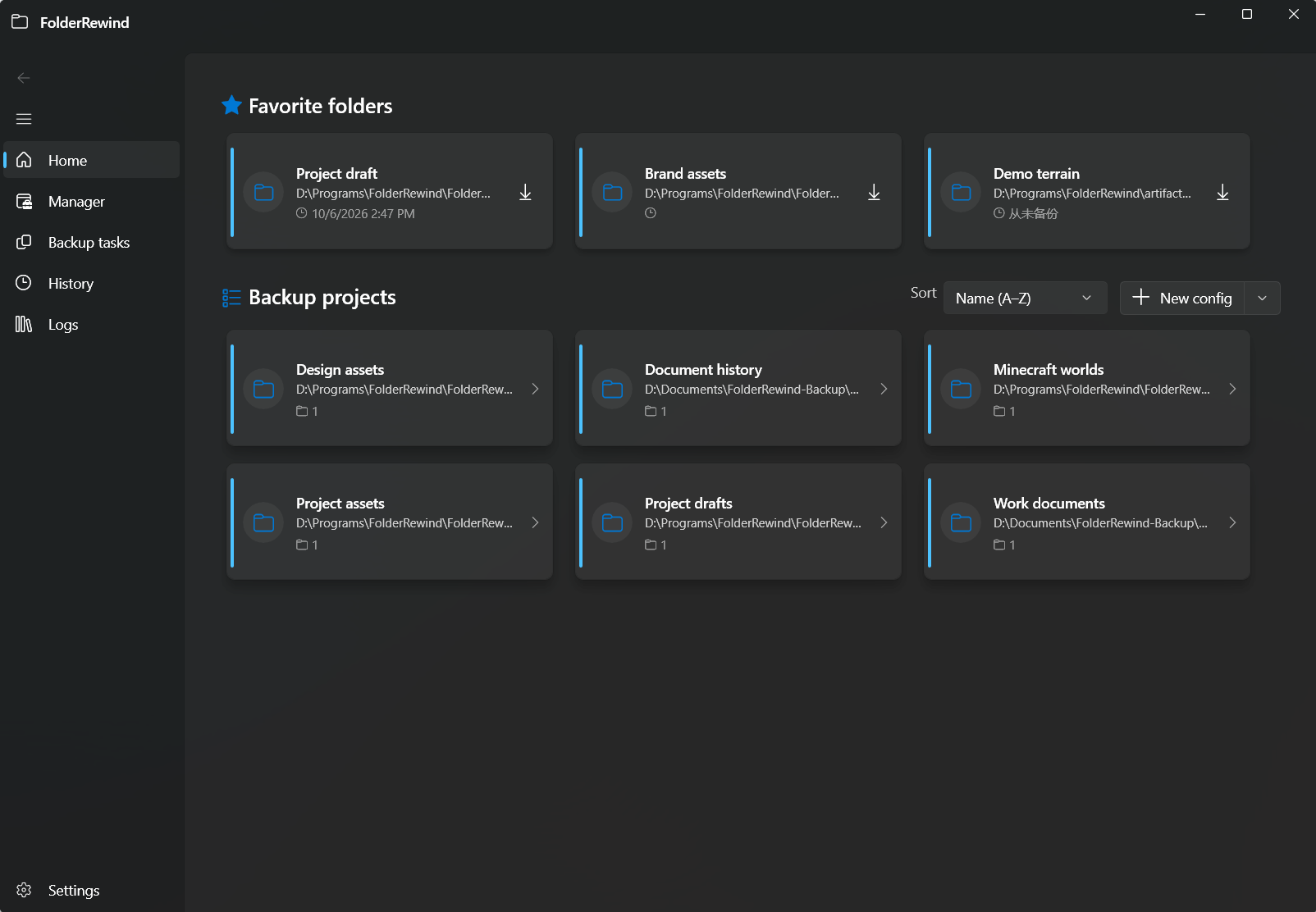Click the backup download icon for Demo terrain
1316x912 pixels.
tap(1222, 193)
